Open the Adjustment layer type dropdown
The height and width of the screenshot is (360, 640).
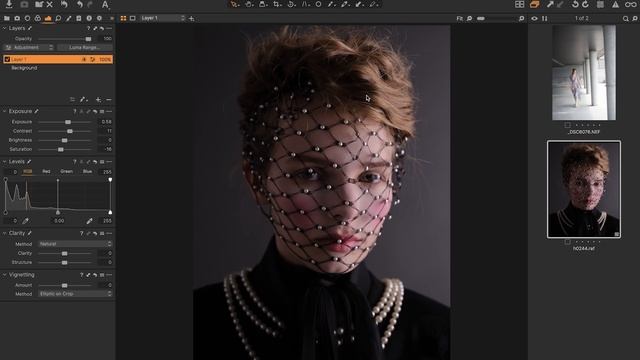click(x=29, y=48)
